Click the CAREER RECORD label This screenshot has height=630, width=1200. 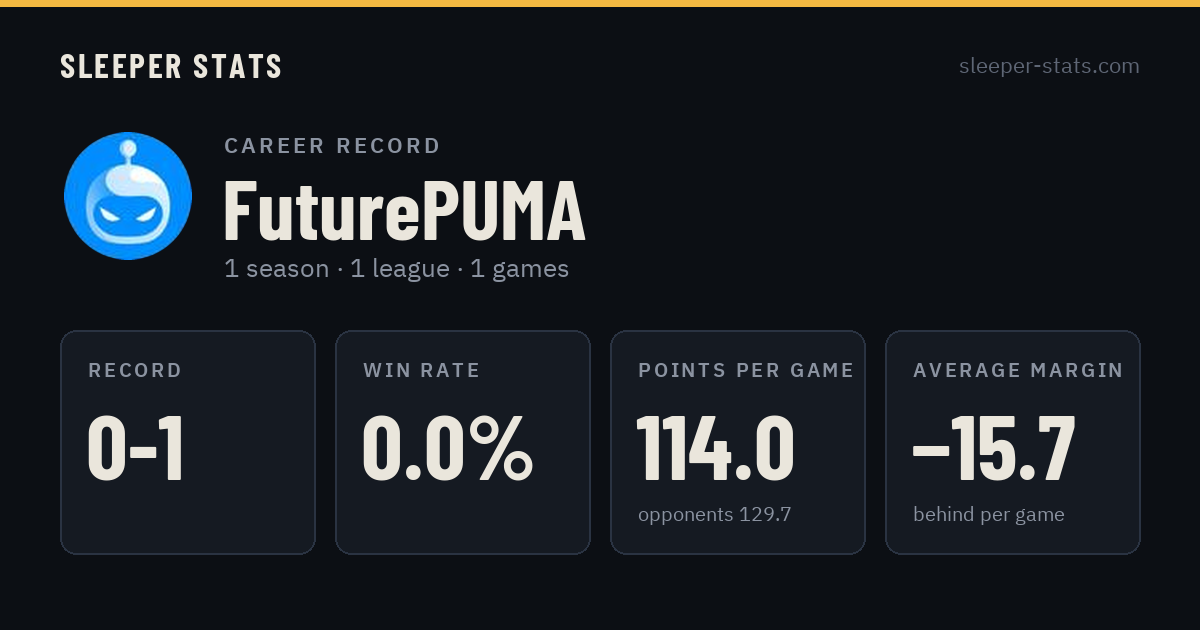332,146
